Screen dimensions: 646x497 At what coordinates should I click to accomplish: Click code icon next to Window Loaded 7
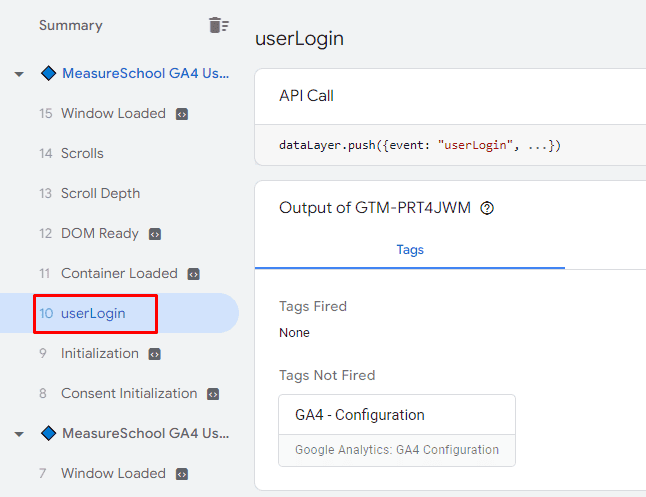182,474
